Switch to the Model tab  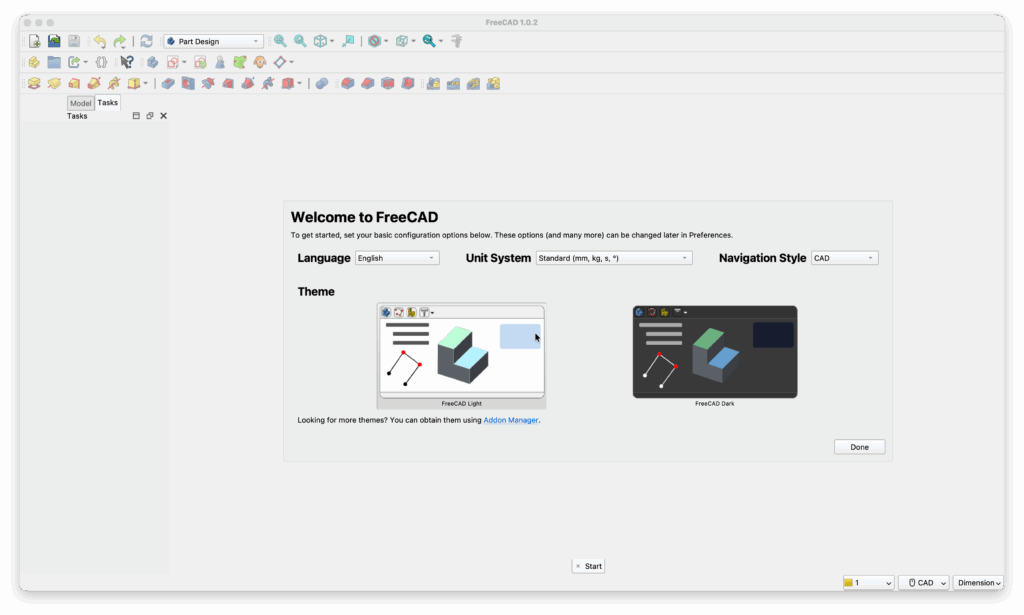click(80, 103)
